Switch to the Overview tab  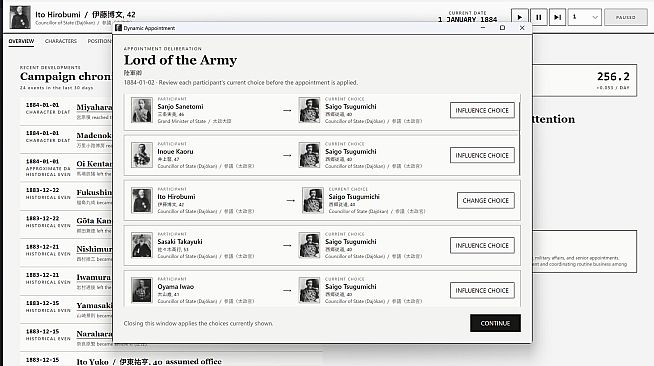(x=21, y=41)
